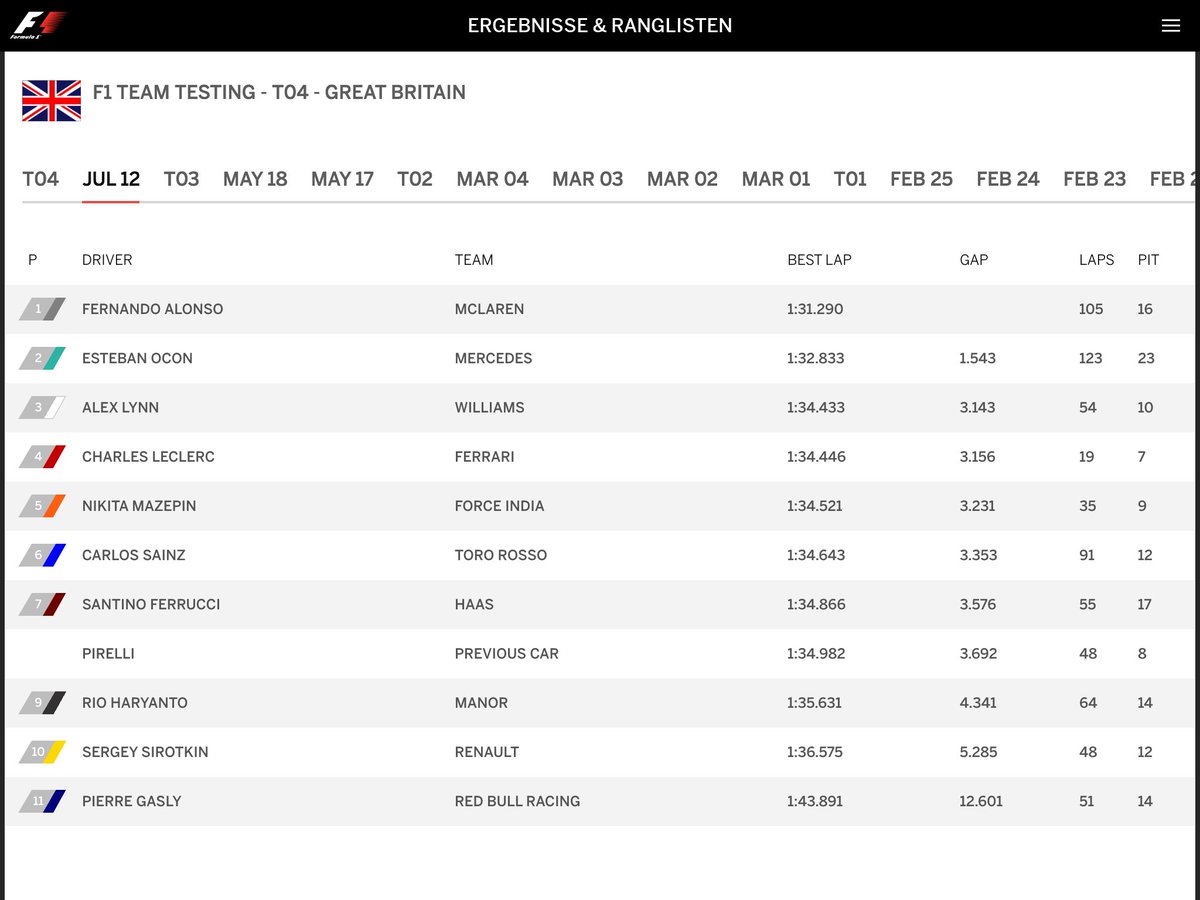1200x900 pixels.
Task: Click the T01 test tab
Action: click(850, 179)
